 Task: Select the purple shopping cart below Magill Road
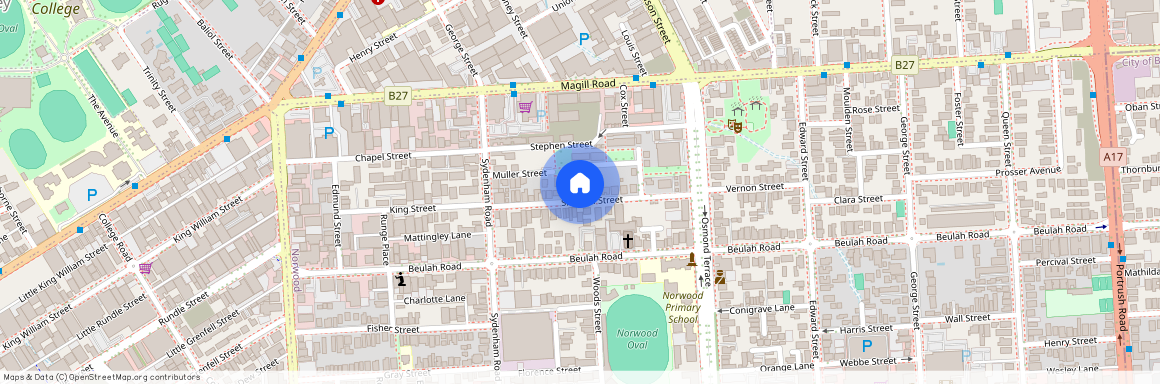(x=525, y=107)
